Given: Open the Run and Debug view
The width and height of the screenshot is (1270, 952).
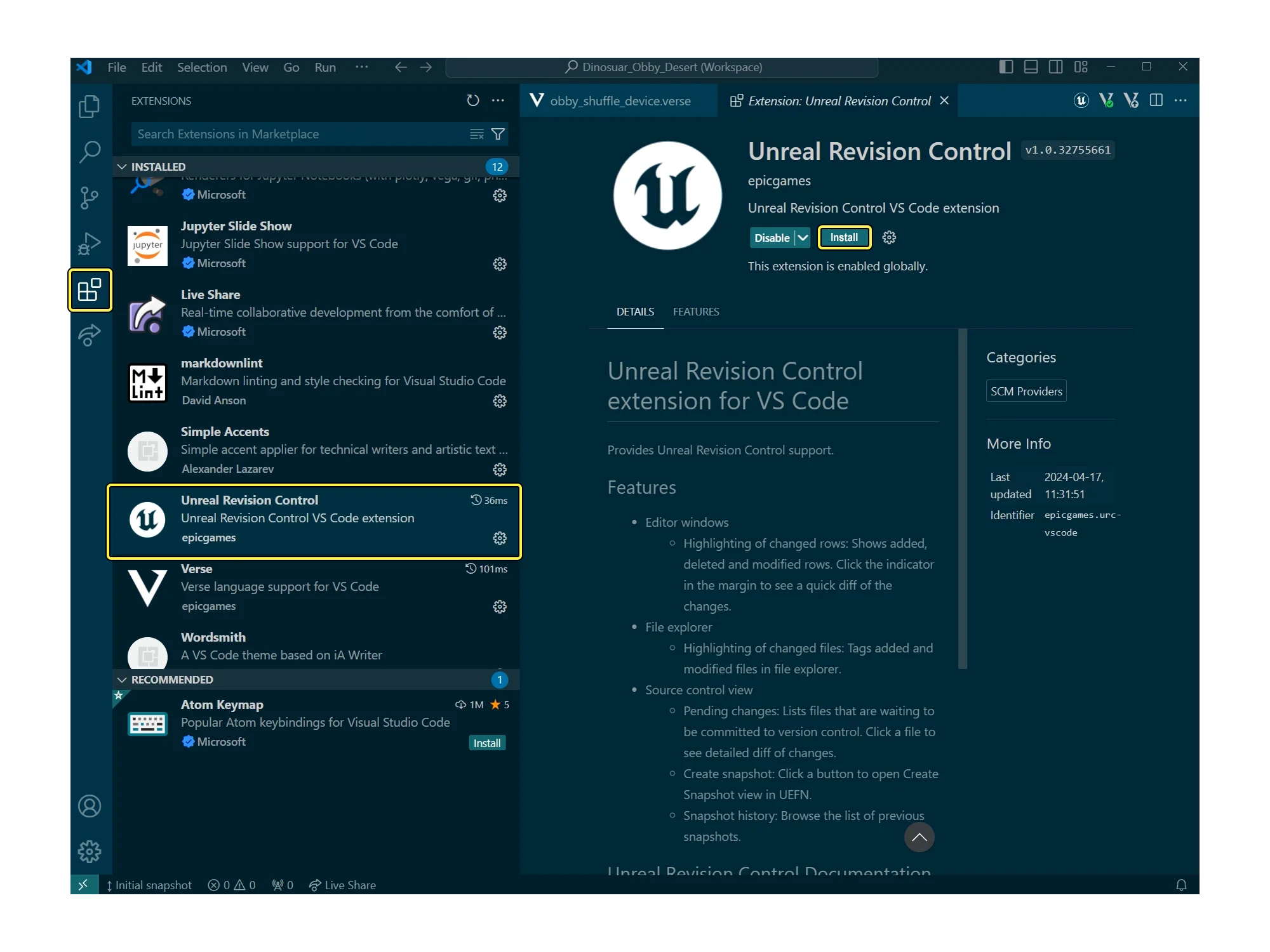Looking at the screenshot, I should point(90,244).
